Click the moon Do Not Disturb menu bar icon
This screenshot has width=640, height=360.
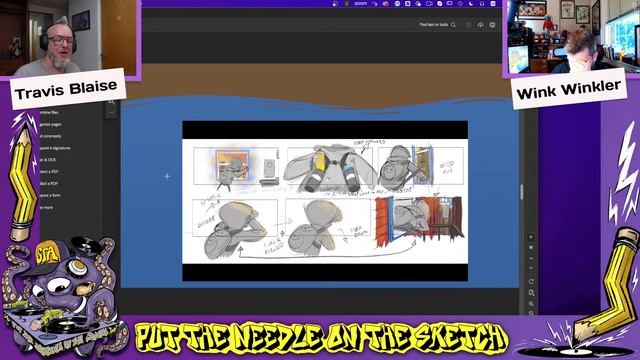(x=471, y=3)
